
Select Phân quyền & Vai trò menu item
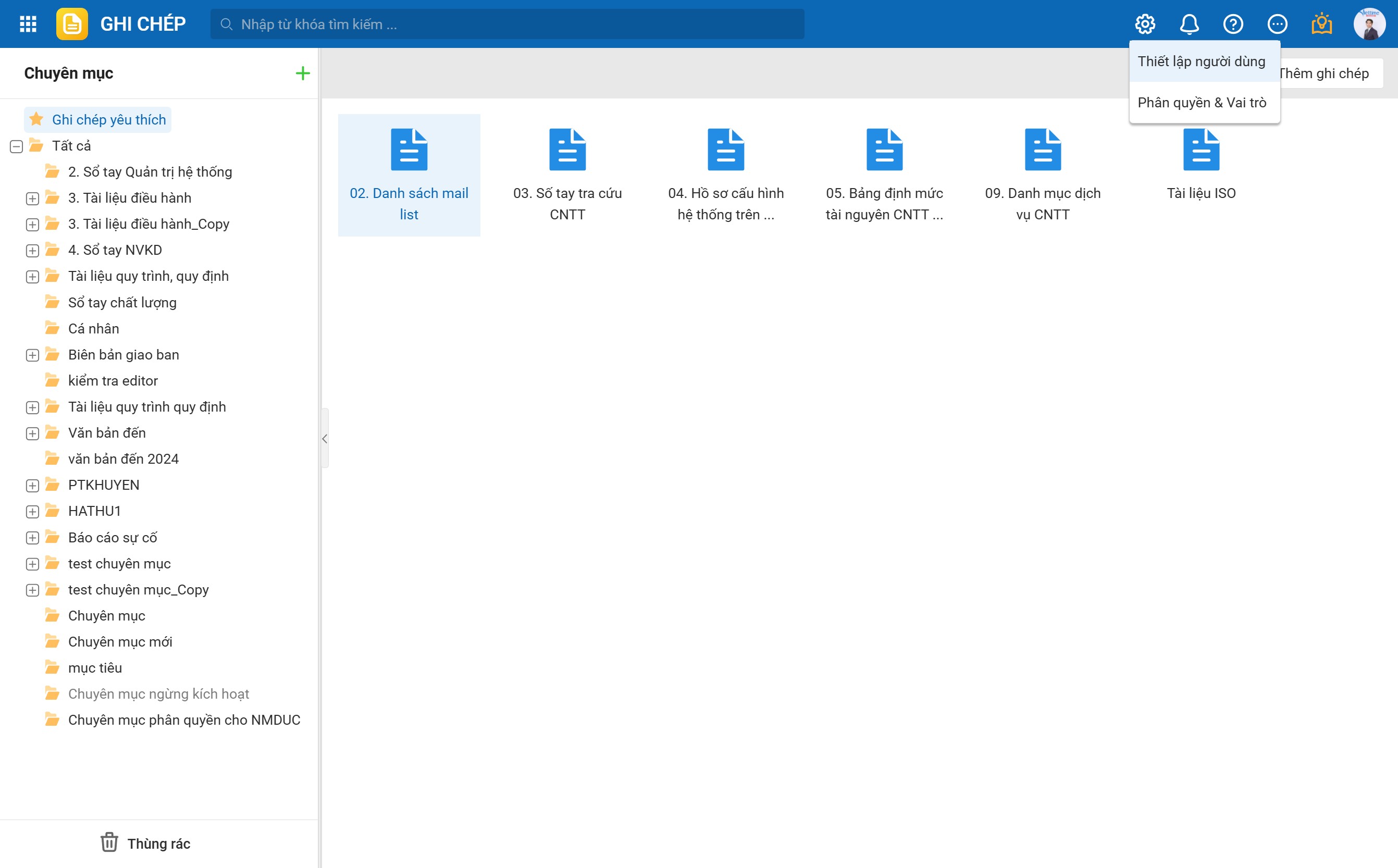[1202, 103]
